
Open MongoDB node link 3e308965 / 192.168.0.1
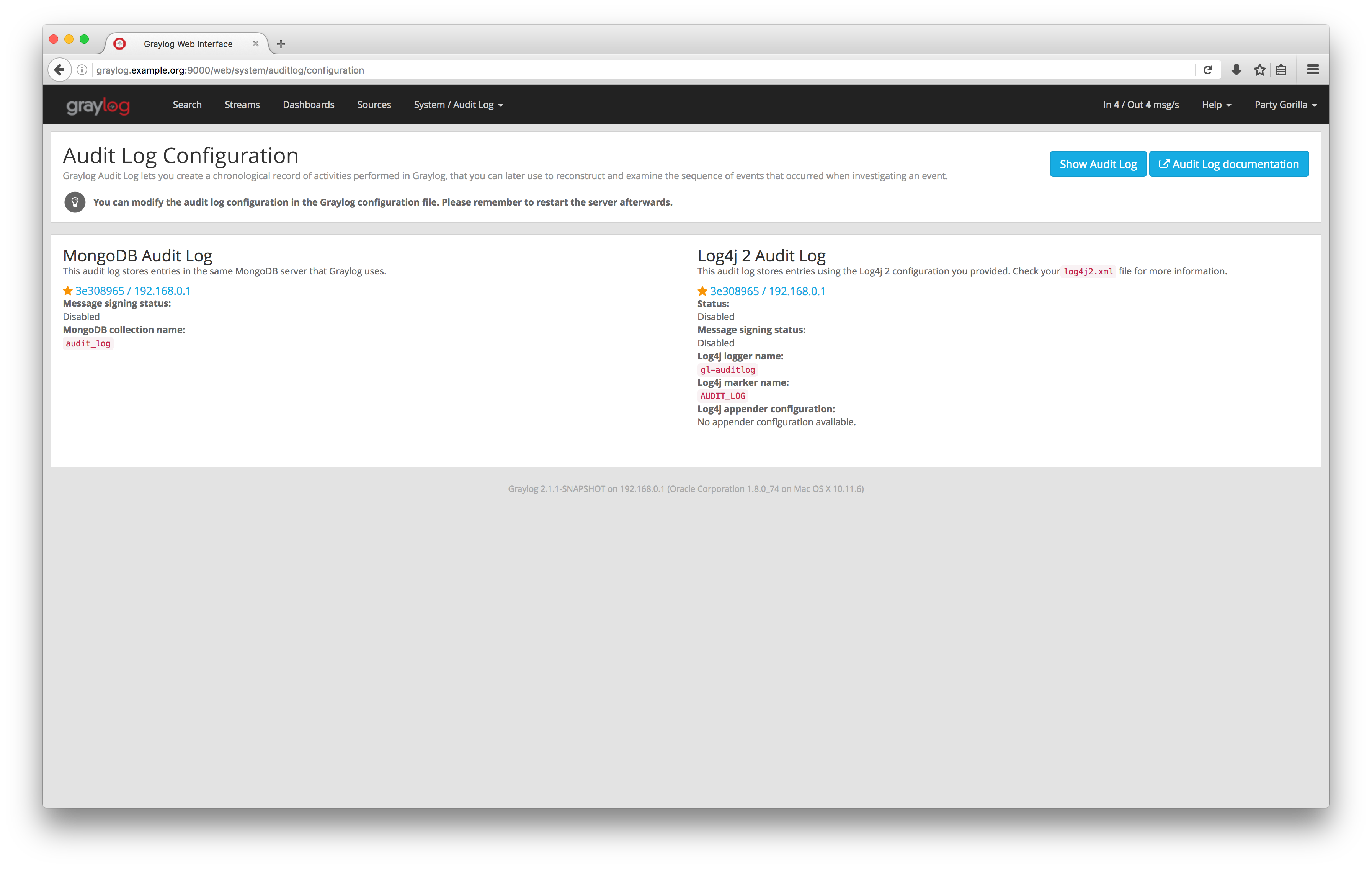coord(133,291)
